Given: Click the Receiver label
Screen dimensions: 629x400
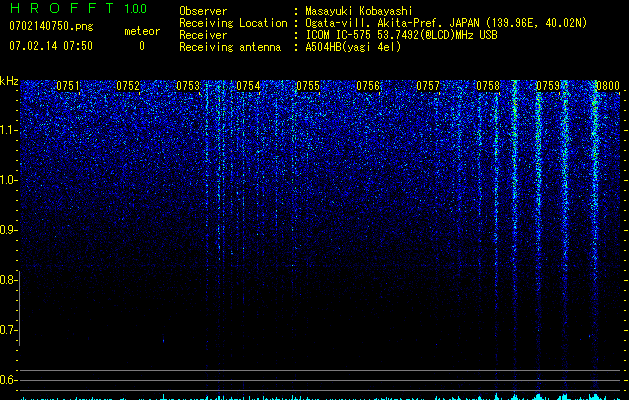Looking at the screenshot, I should pos(203,35).
